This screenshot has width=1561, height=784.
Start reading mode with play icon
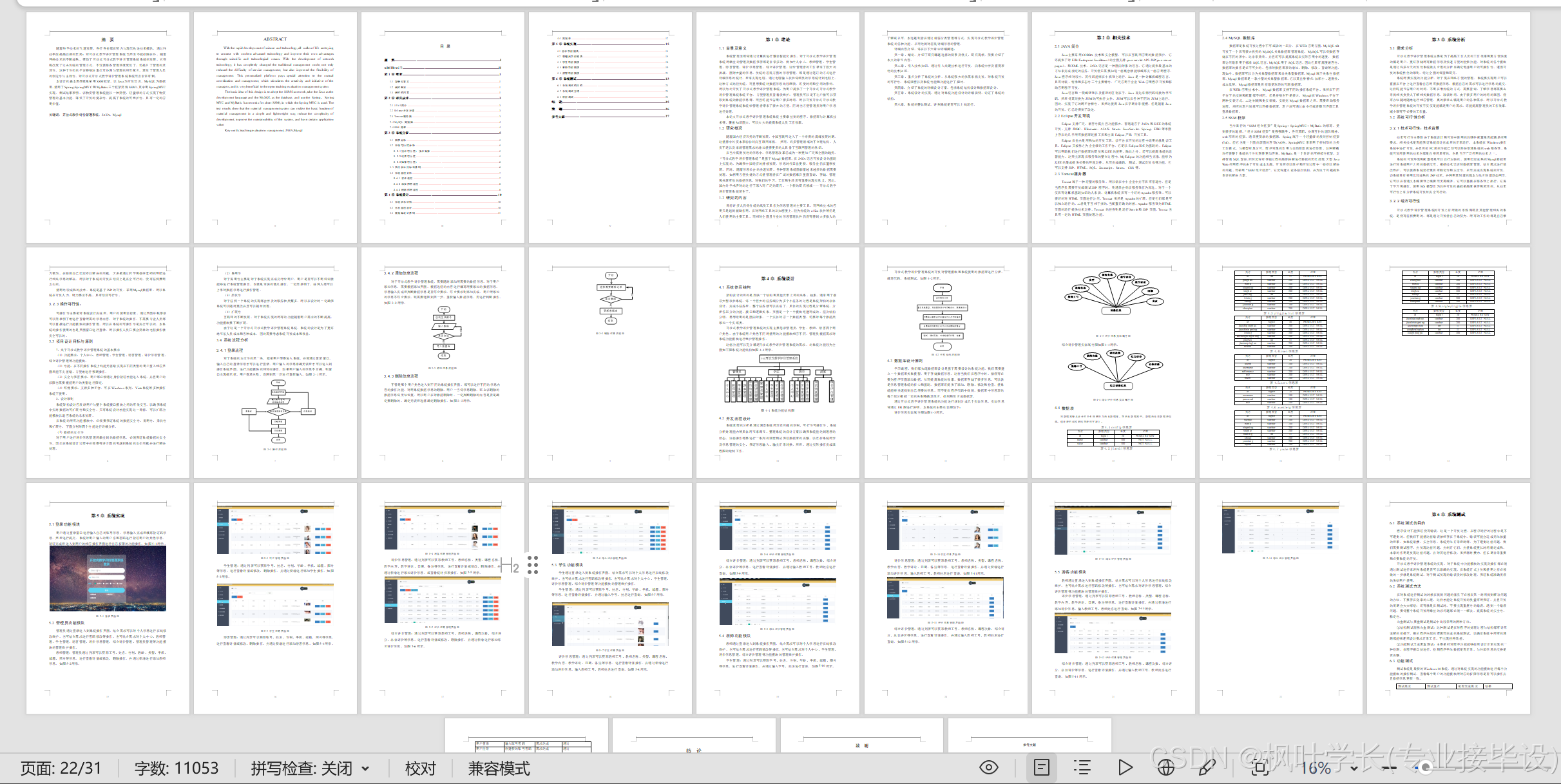point(1125,767)
